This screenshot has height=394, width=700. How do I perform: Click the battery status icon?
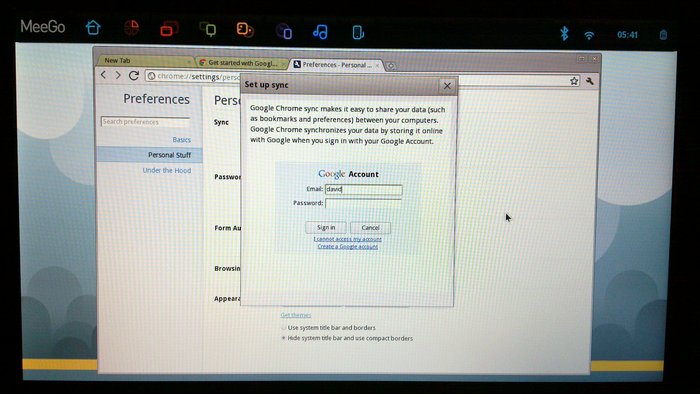(x=663, y=35)
